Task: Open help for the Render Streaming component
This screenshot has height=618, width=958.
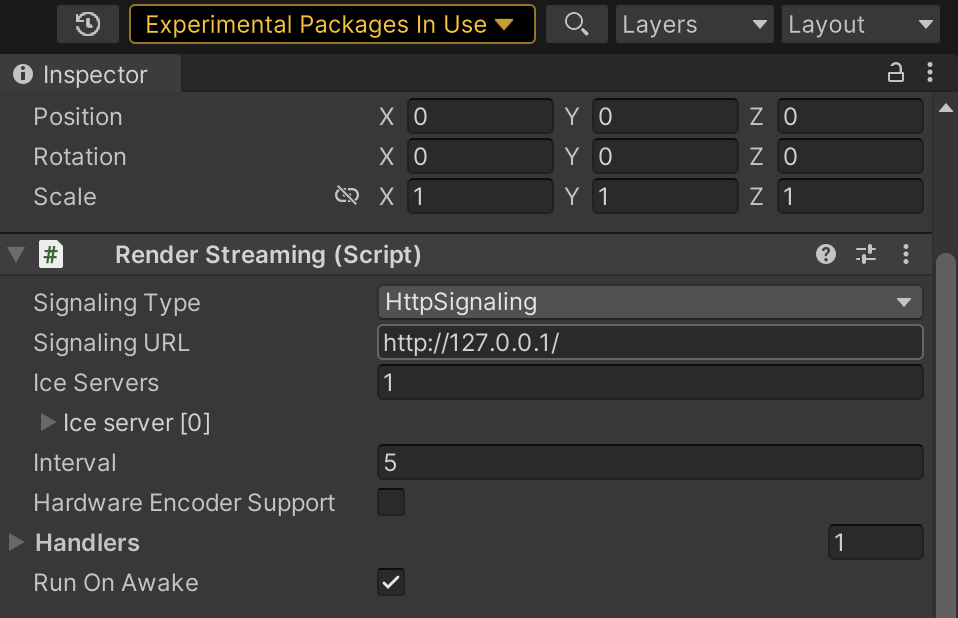Action: click(x=825, y=254)
